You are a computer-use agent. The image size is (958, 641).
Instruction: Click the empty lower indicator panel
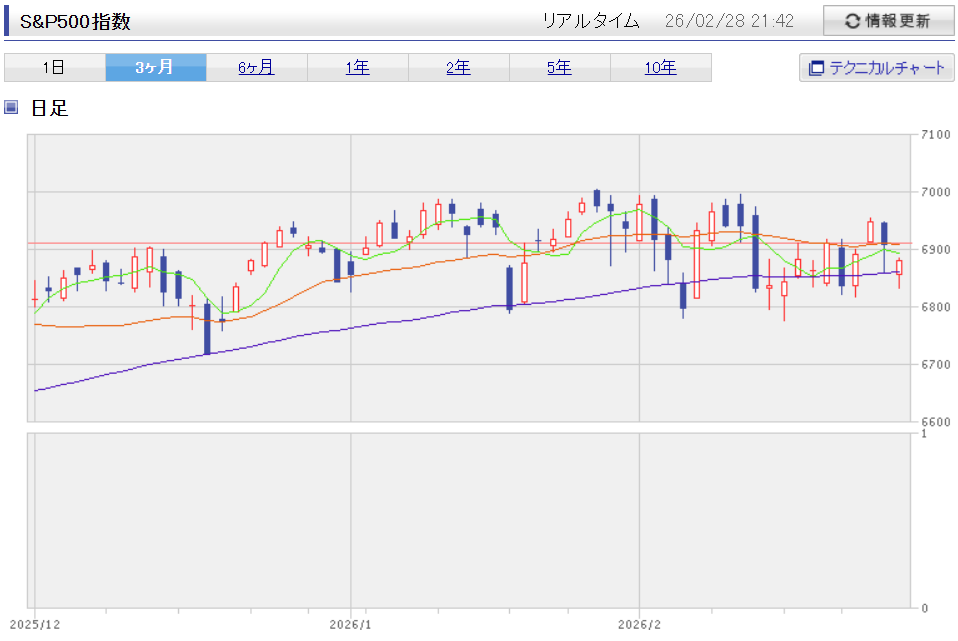click(468, 520)
